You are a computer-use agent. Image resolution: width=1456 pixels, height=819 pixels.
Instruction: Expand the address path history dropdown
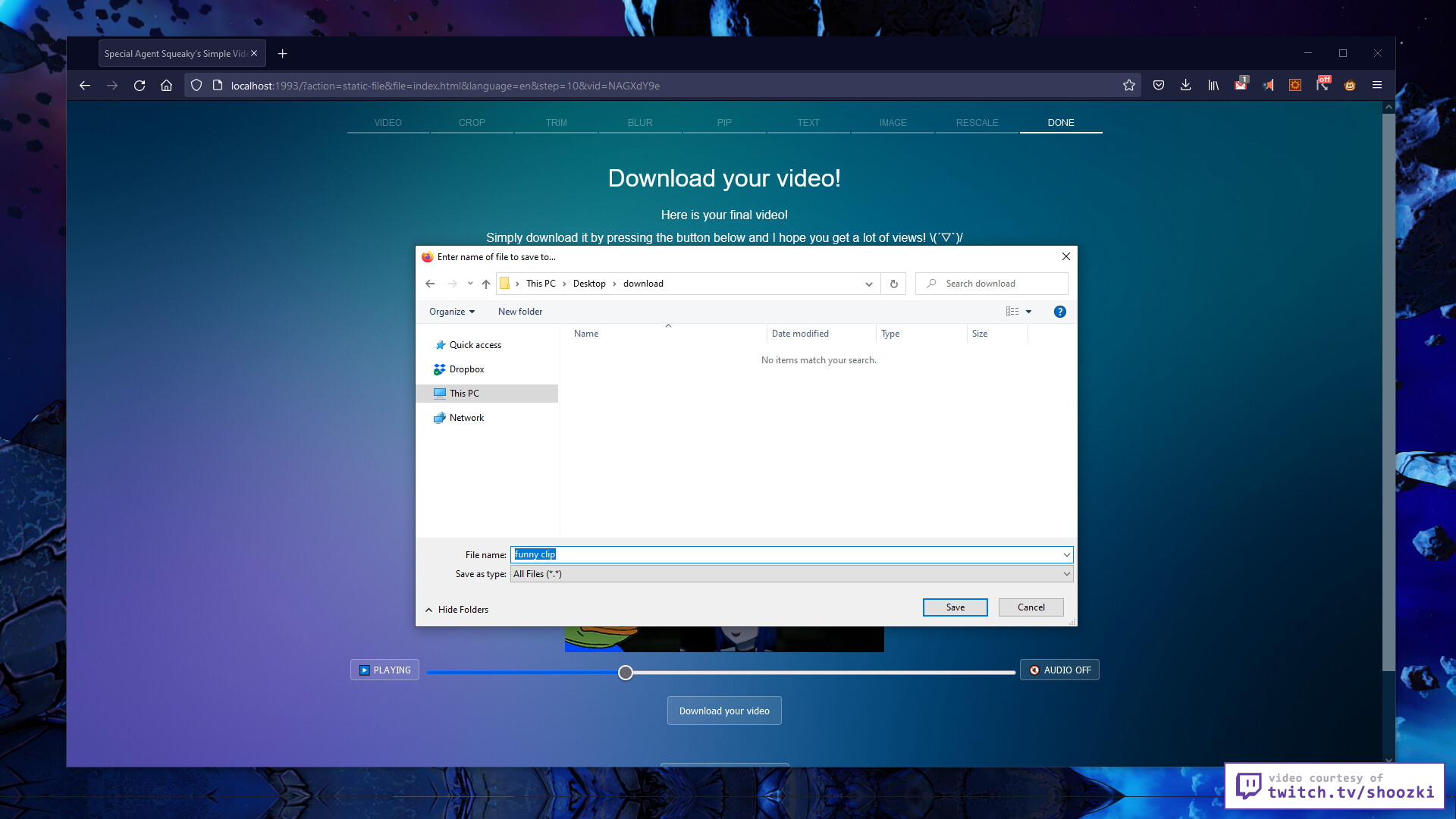(x=869, y=284)
